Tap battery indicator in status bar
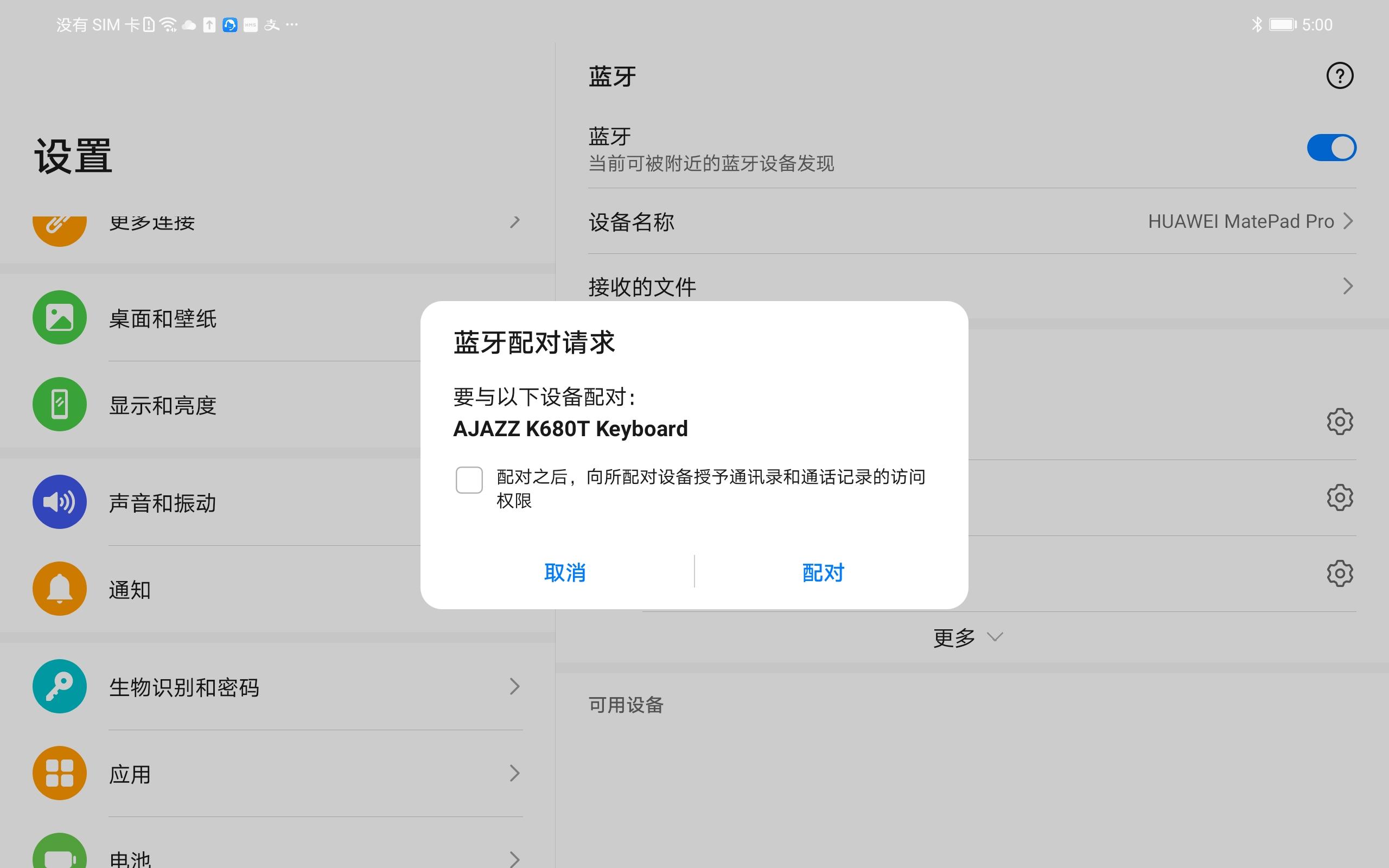 (x=1282, y=24)
